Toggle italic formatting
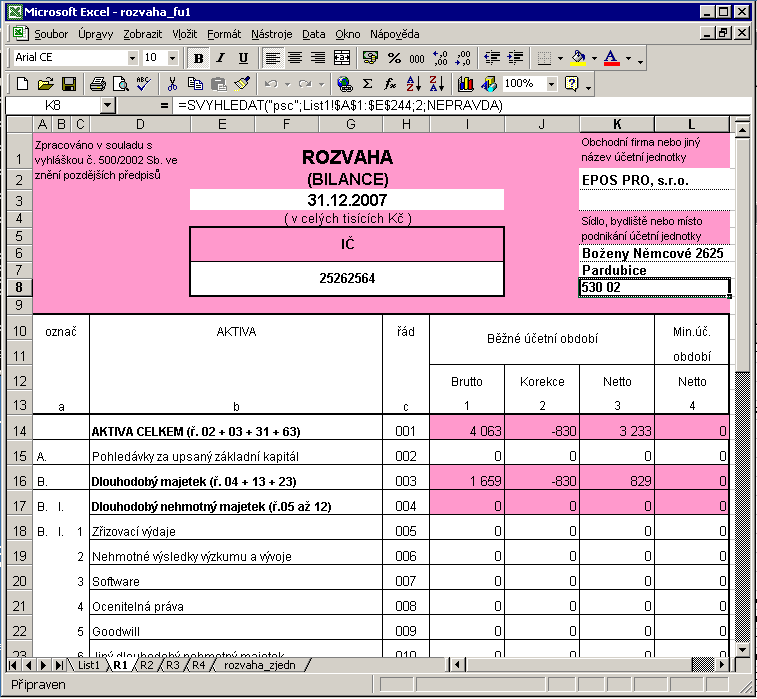 coord(220,58)
